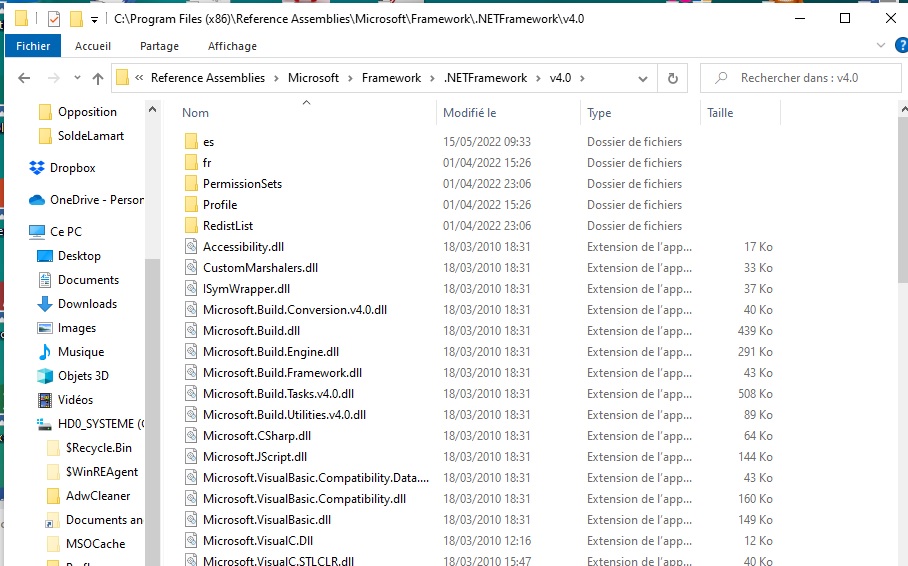Screen dimensions: 908x566
Task: Switch to the Partage ribbon tab
Action: [x=159, y=46]
